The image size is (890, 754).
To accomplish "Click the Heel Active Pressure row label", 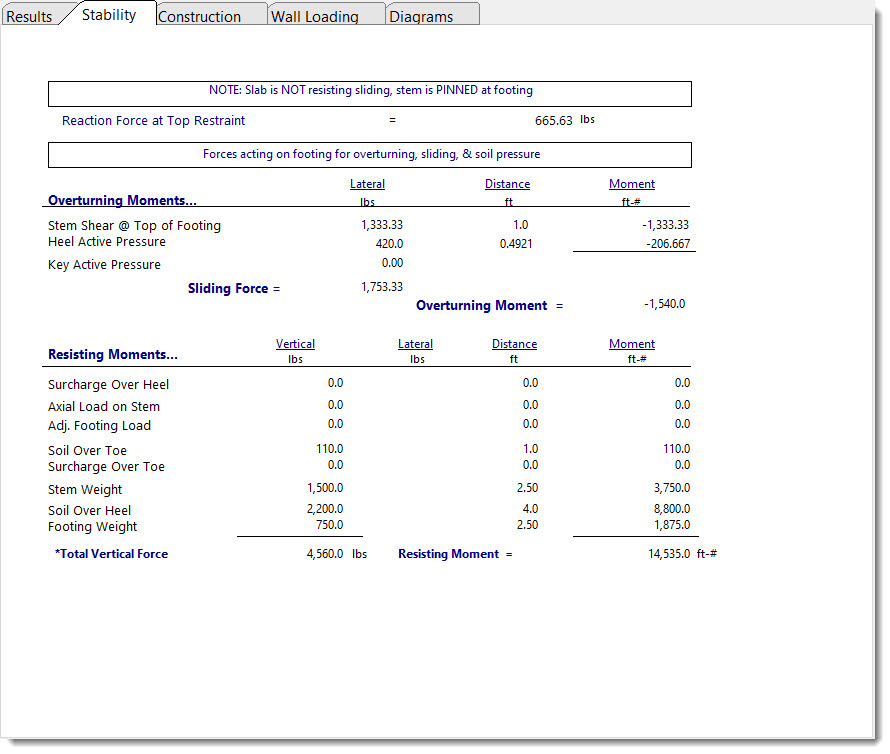I will tap(107, 242).
